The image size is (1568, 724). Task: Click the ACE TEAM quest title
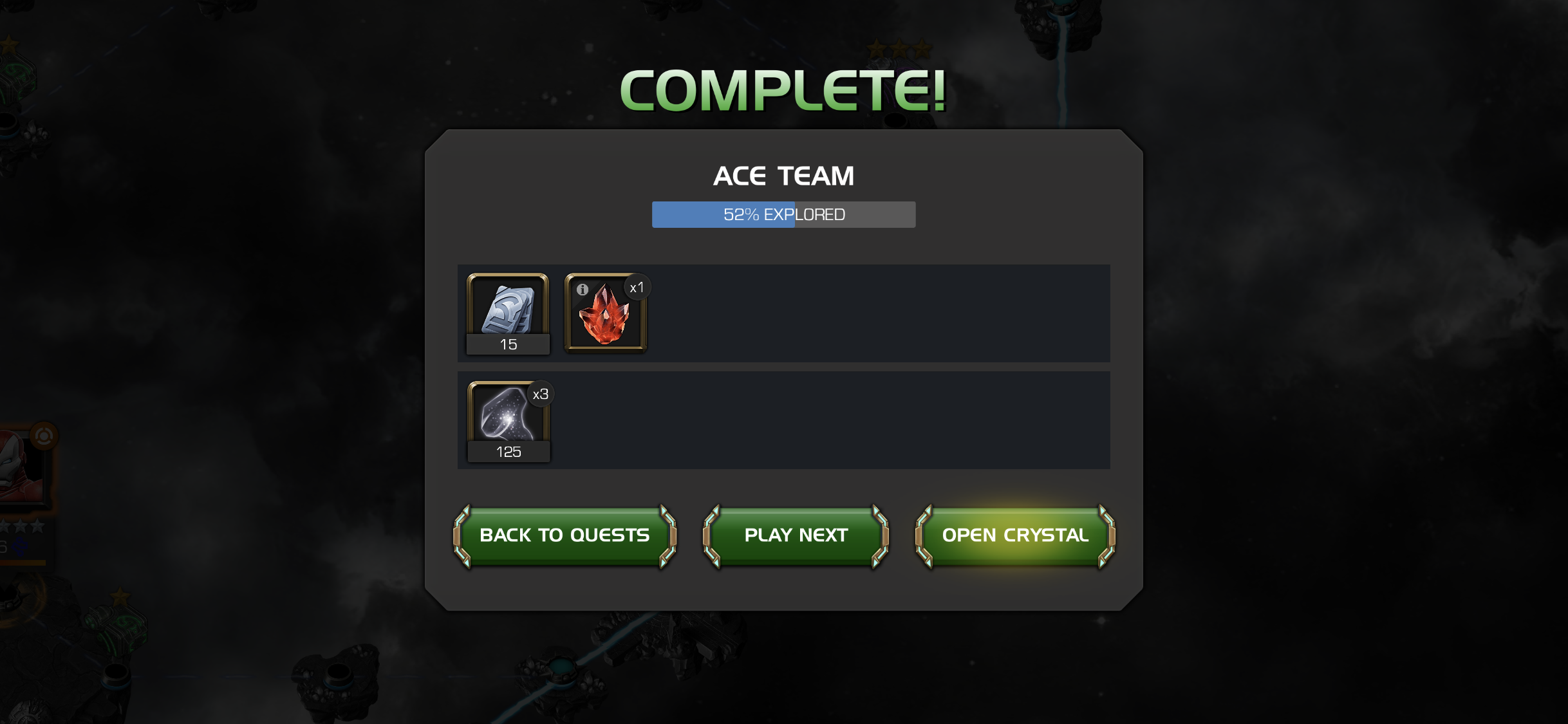point(783,176)
